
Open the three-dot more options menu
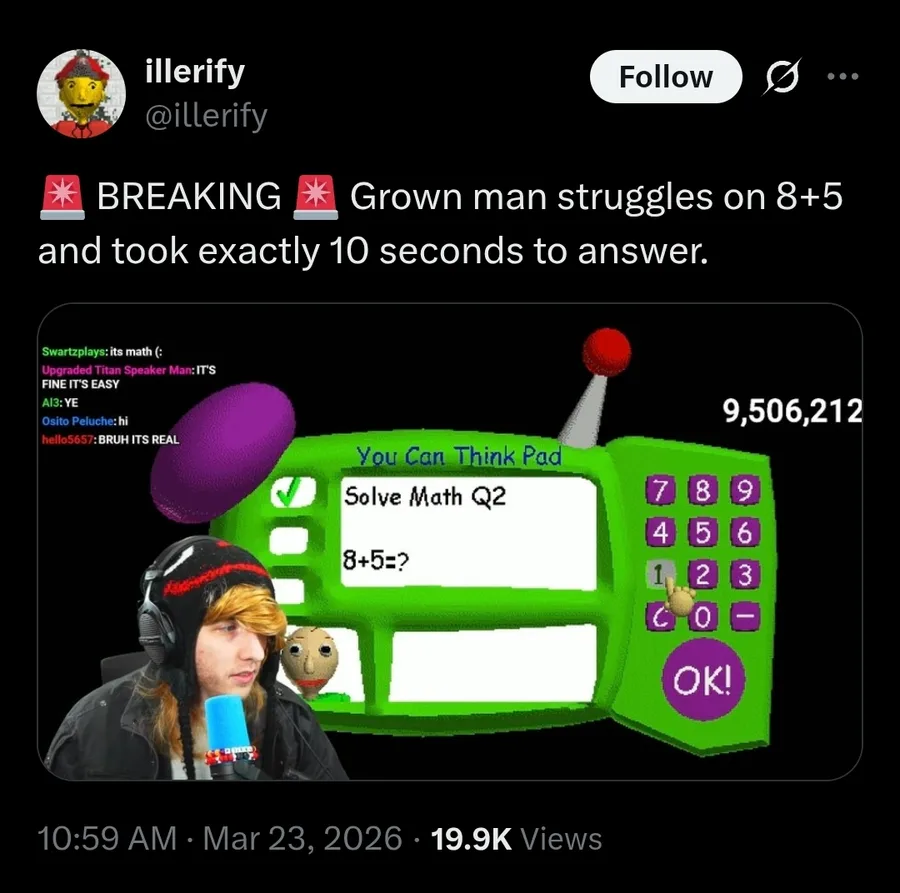[x=843, y=76]
